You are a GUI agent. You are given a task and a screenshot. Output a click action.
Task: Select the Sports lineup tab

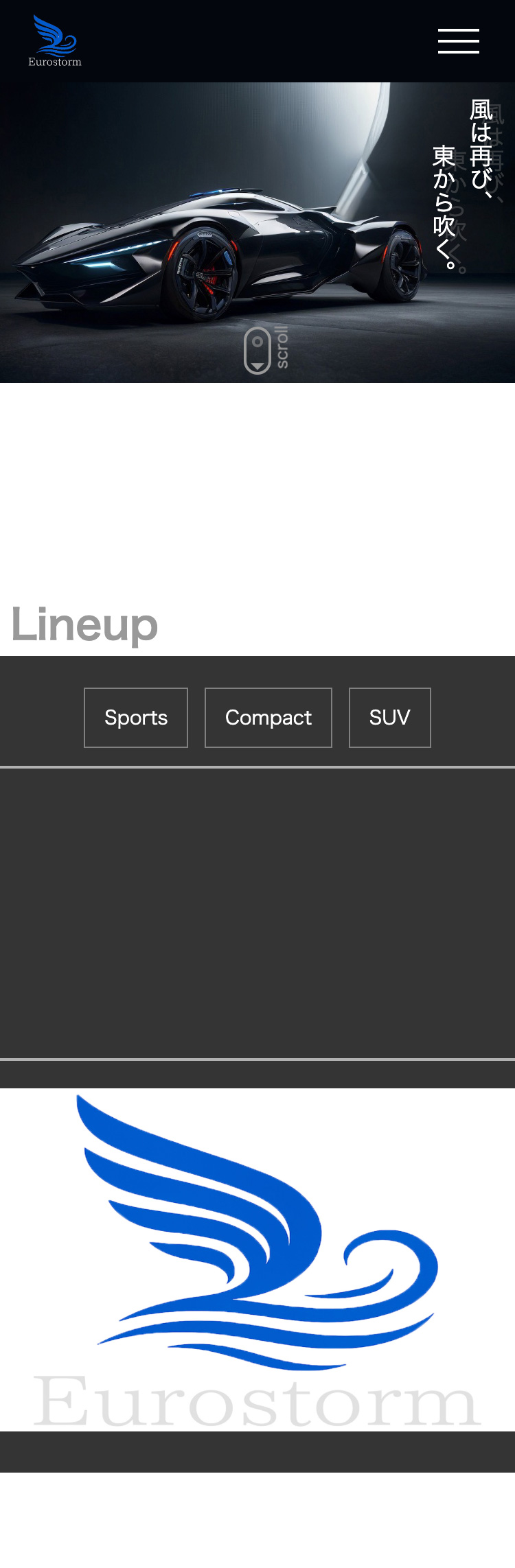point(136,718)
